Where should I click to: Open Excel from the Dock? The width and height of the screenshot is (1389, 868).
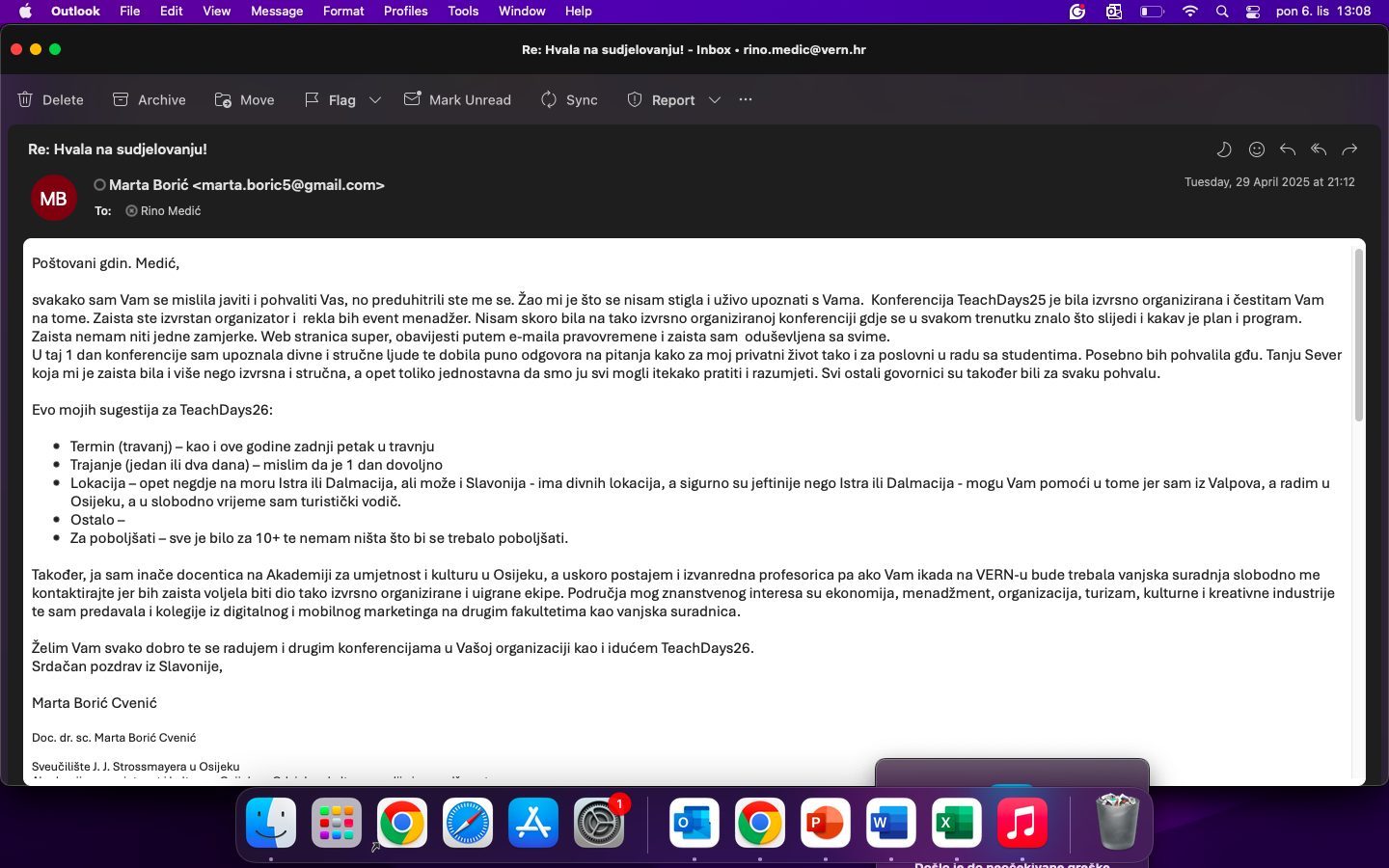957,823
